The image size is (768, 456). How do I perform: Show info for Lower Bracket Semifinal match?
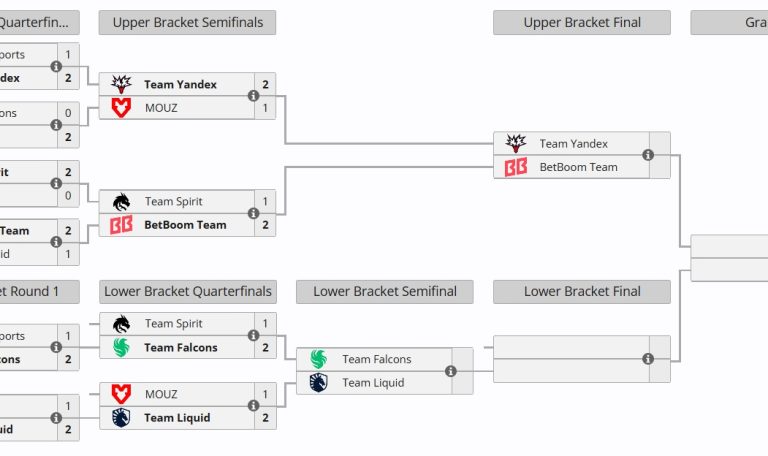pyautogui.click(x=450, y=371)
